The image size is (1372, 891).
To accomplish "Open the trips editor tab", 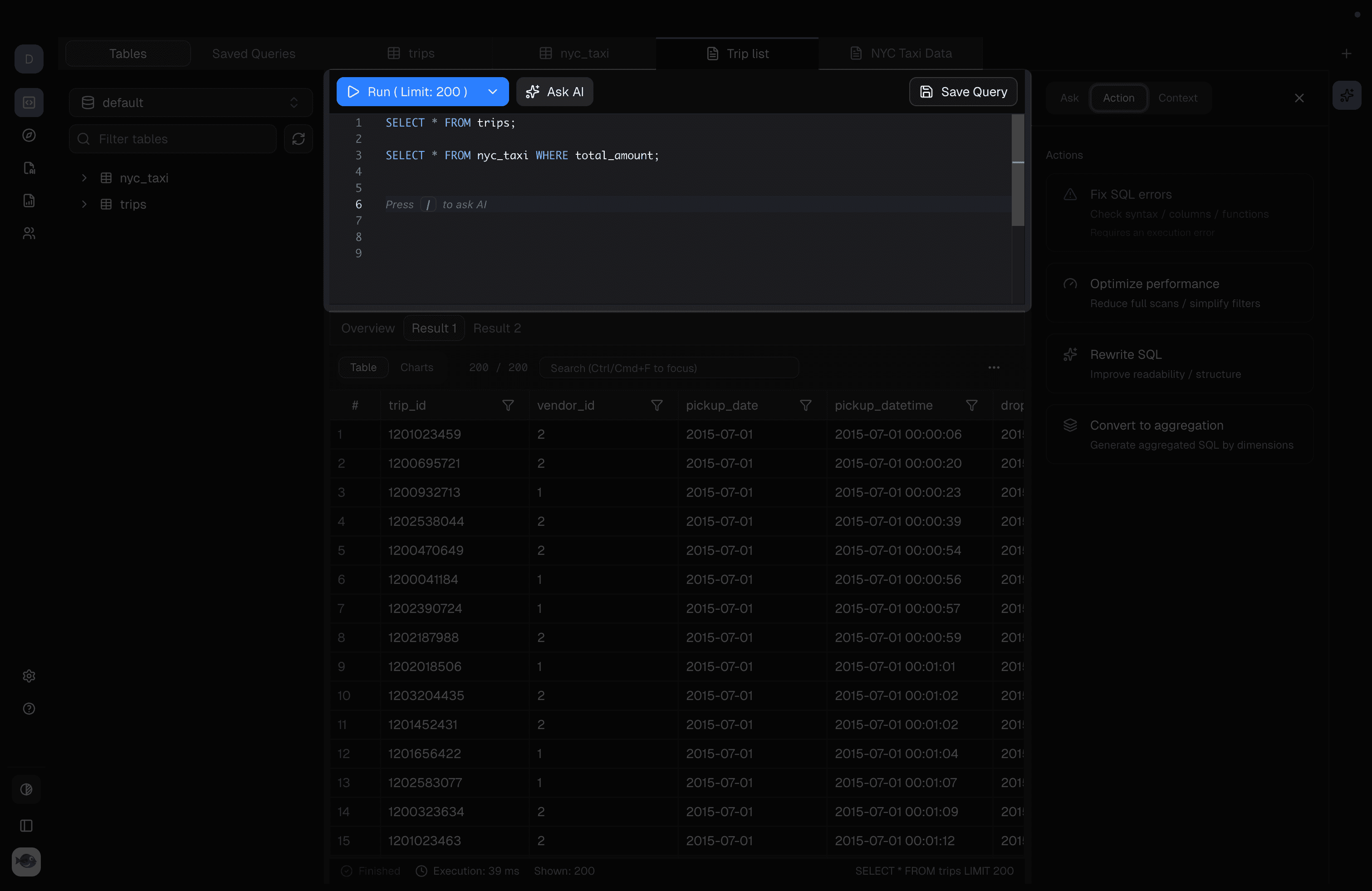I will pos(411,54).
